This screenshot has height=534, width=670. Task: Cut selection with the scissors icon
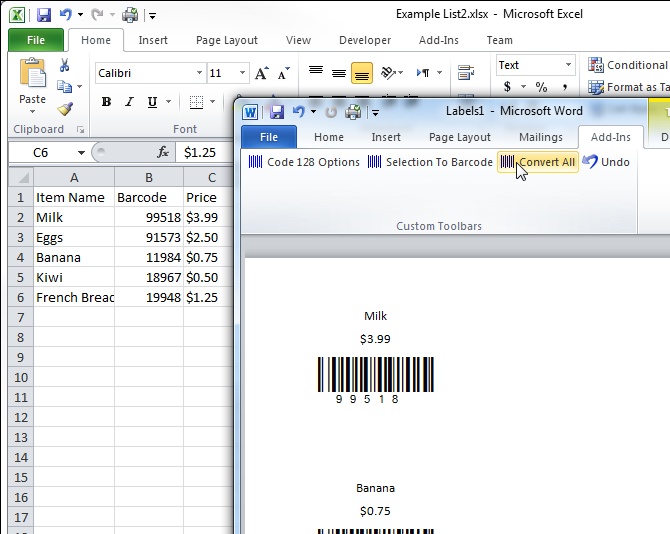point(65,65)
